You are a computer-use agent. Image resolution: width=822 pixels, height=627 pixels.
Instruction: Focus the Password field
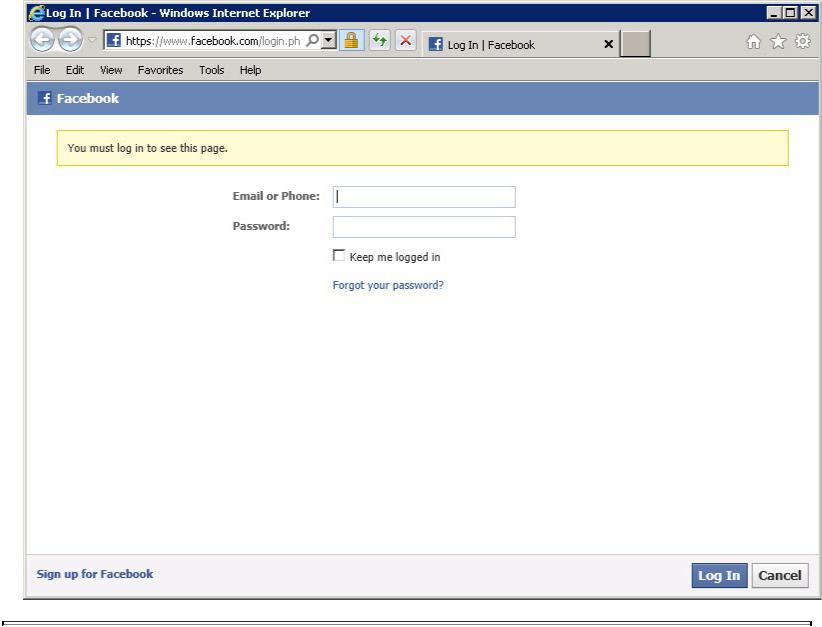click(x=424, y=227)
